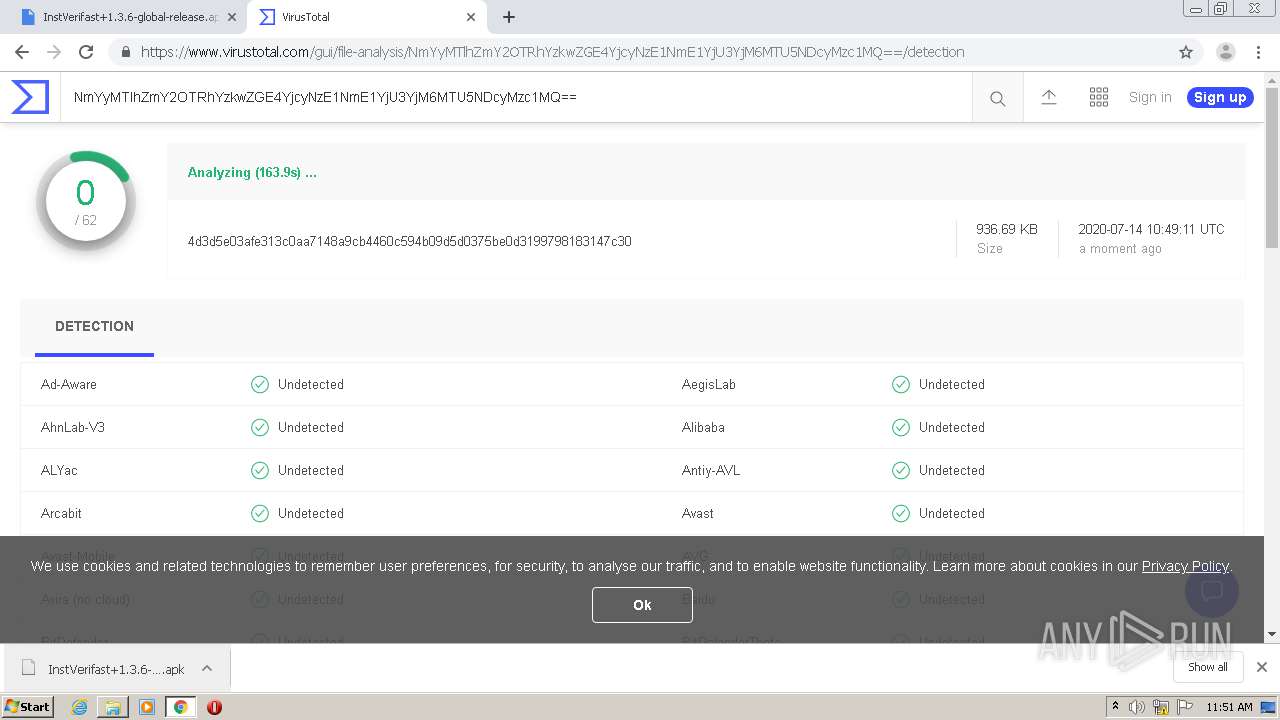Click the VirusTotal logo icon
The image size is (1280, 720).
click(x=30, y=97)
